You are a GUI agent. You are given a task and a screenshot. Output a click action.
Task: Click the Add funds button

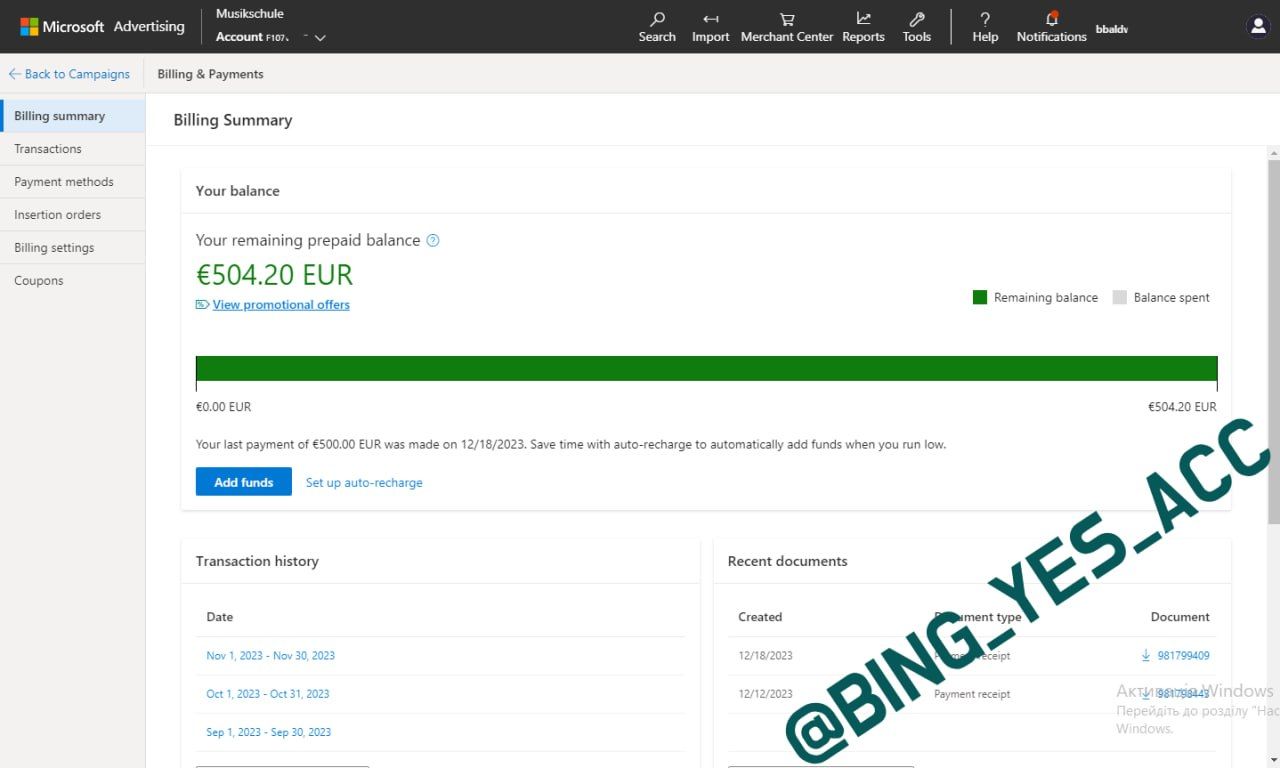[243, 482]
